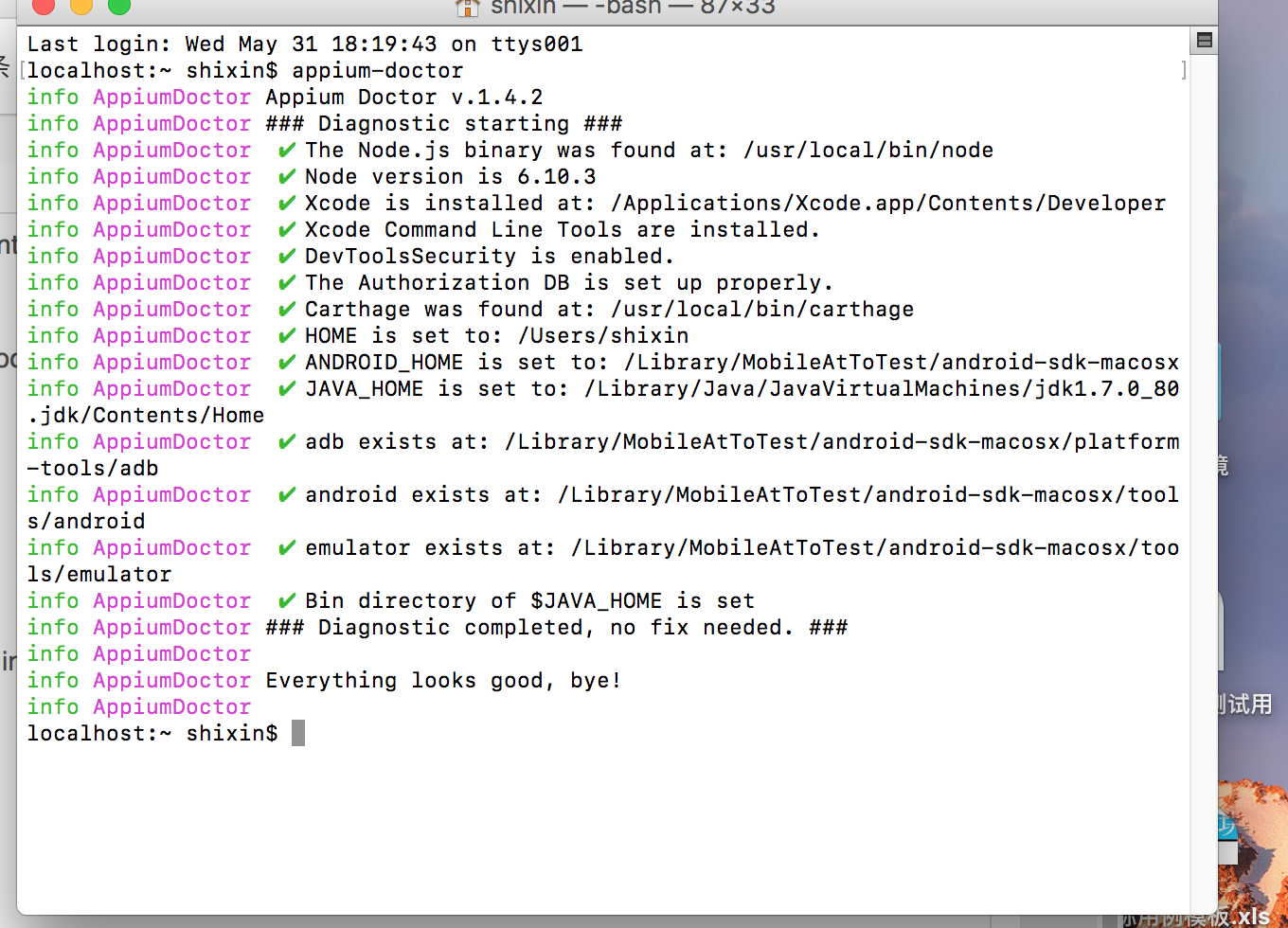Click 'The Authorization DB is set up properly.'

569,283
